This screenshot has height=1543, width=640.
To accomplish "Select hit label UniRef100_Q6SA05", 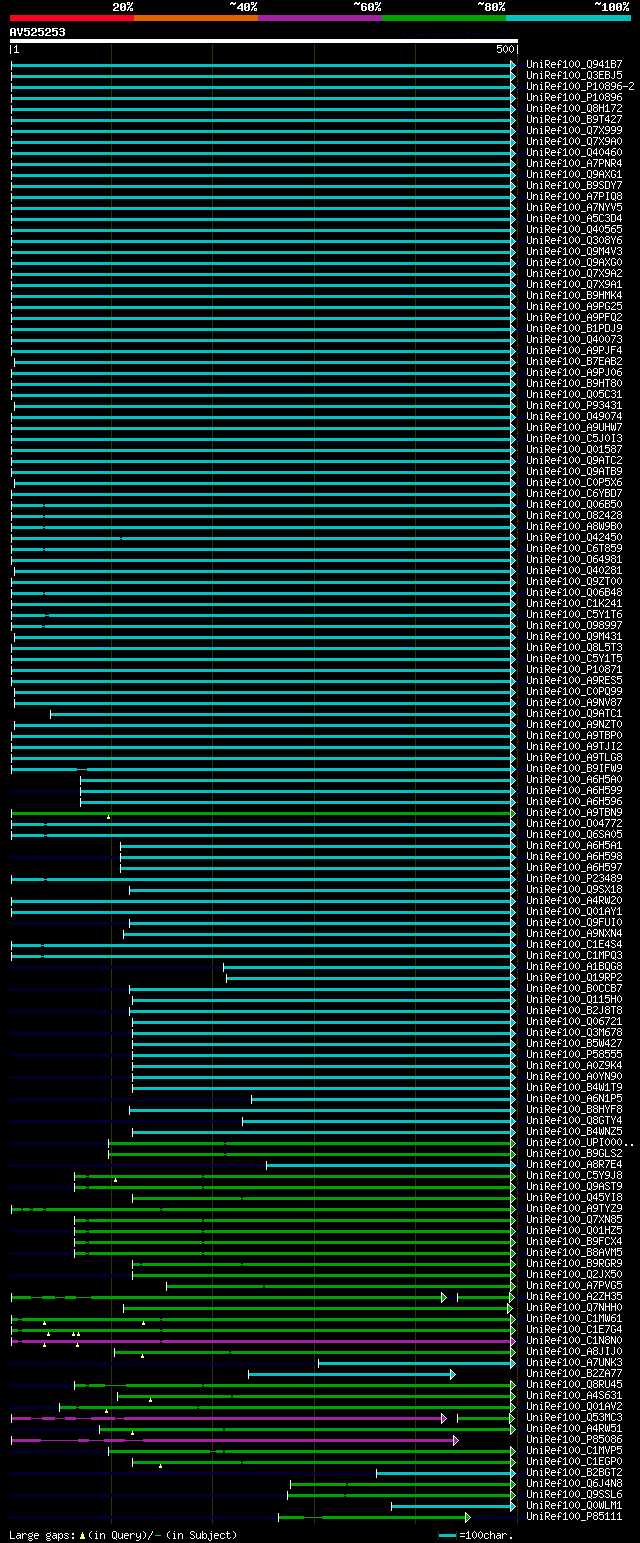I will [x=574, y=835].
